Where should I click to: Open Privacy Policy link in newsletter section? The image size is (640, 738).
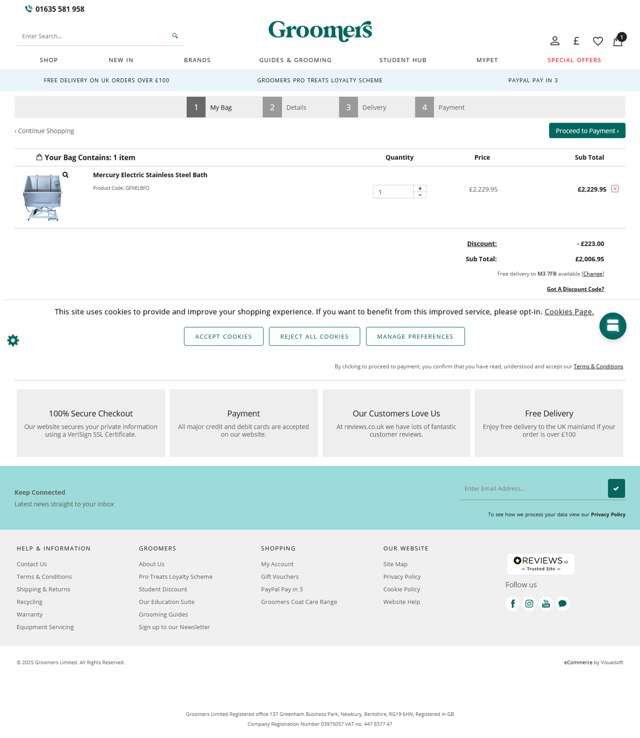[x=608, y=514]
